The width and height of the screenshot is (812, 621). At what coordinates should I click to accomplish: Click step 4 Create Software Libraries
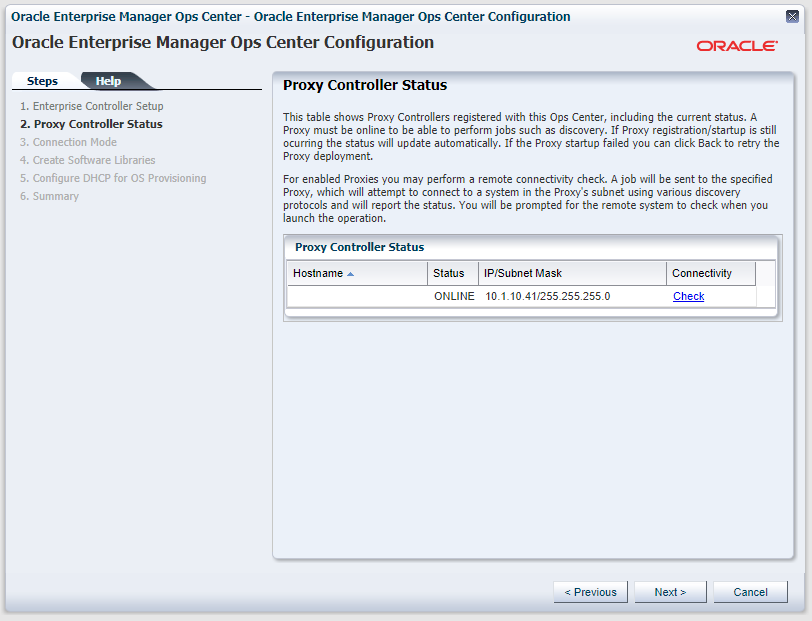click(88, 160)
